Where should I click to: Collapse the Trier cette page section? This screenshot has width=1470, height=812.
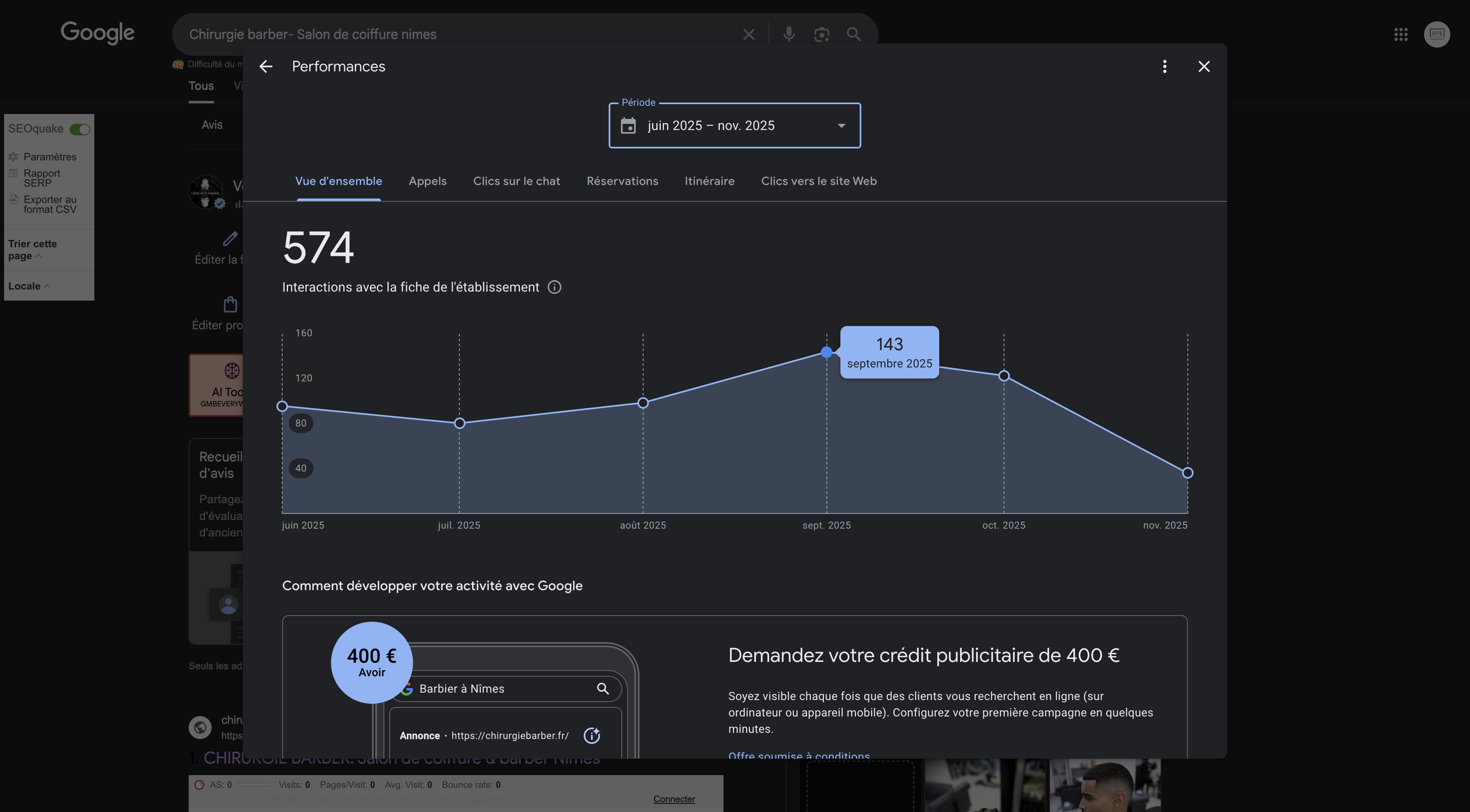pyautogui.click(x=39, y=255)
